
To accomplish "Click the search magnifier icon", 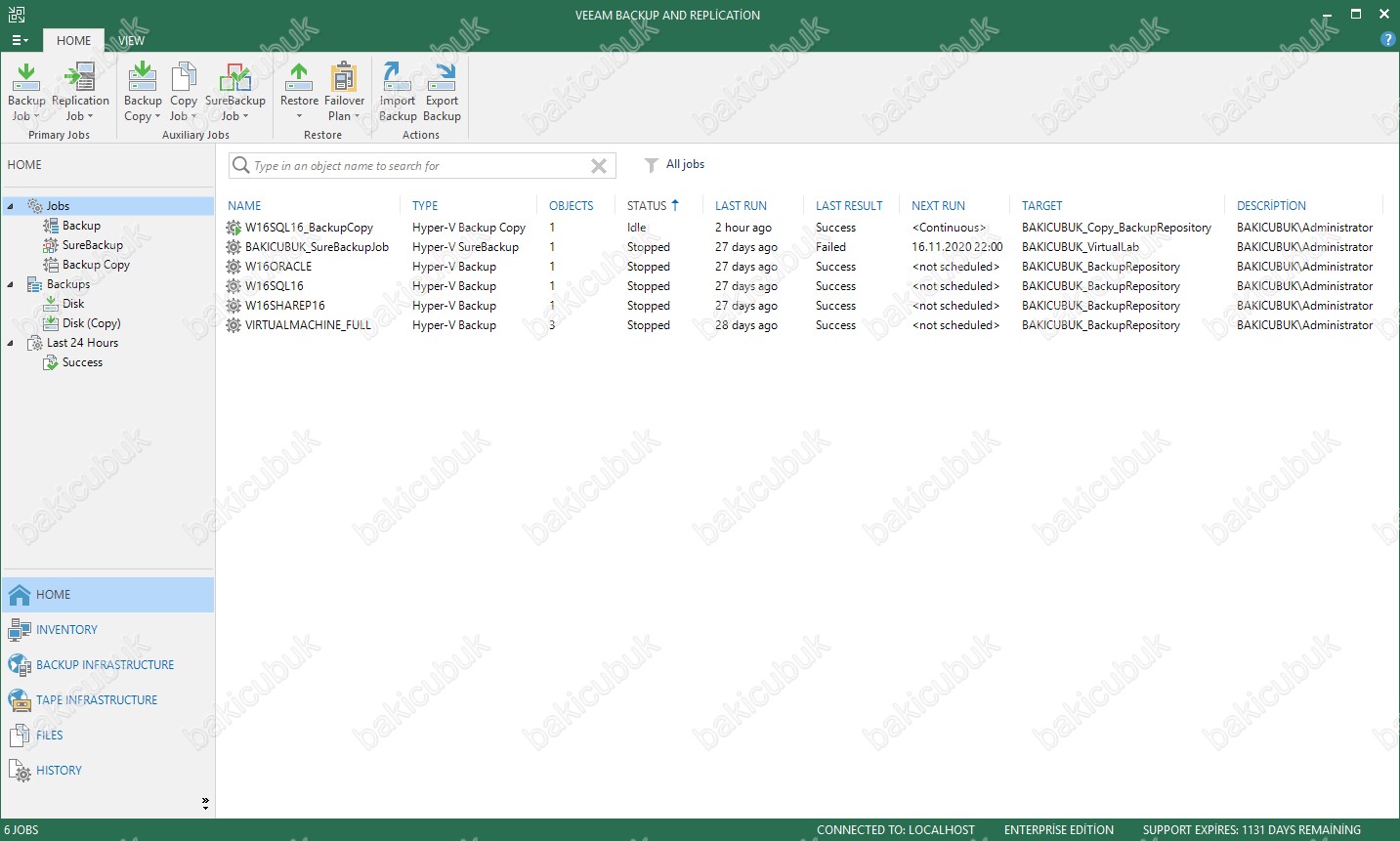I will click(x=240, y=165).
